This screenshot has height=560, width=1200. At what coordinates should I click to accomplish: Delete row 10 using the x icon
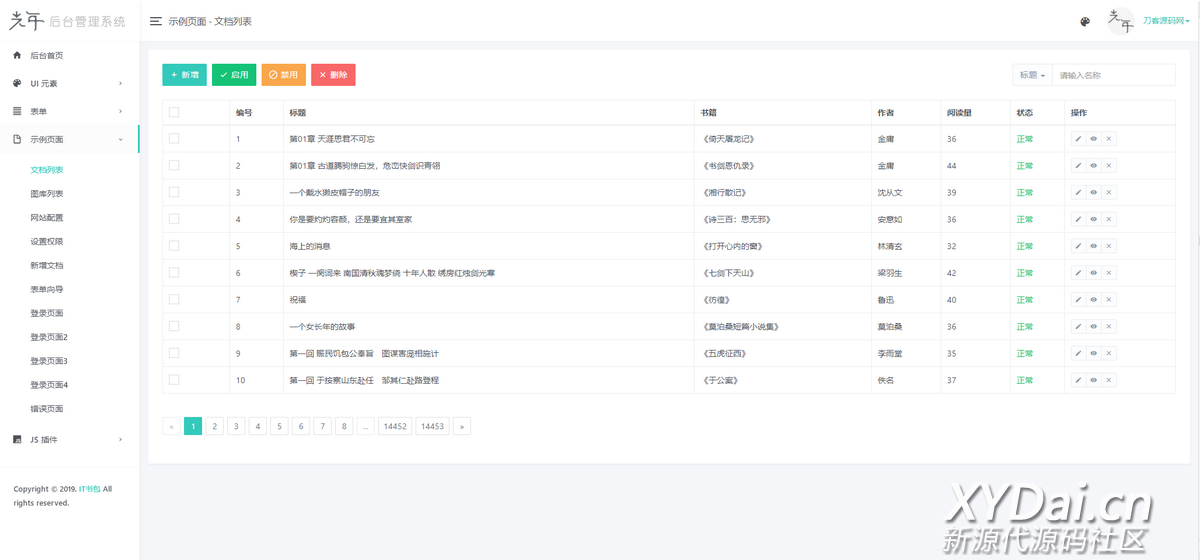tap(1109, 380)
